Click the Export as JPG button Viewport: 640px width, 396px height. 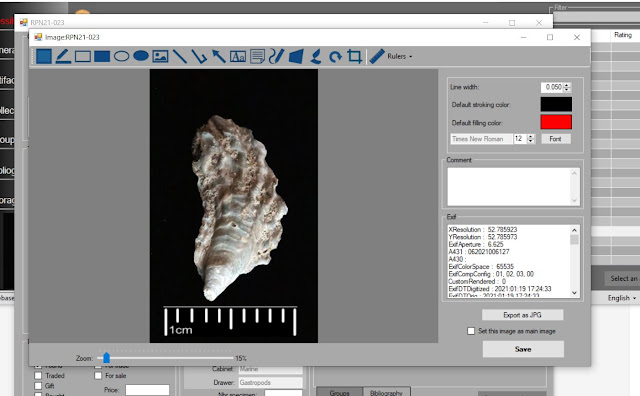pos(522,315)
